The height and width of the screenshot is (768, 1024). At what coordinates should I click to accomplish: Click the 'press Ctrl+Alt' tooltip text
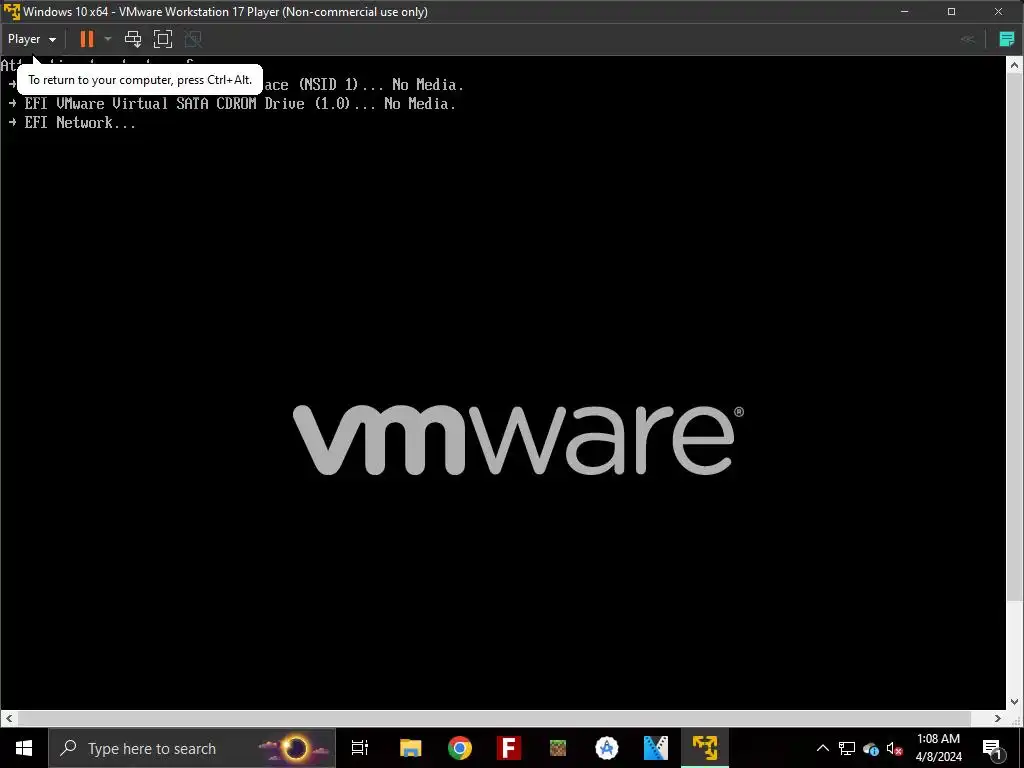pyautogui.click(x=140, y=80)
